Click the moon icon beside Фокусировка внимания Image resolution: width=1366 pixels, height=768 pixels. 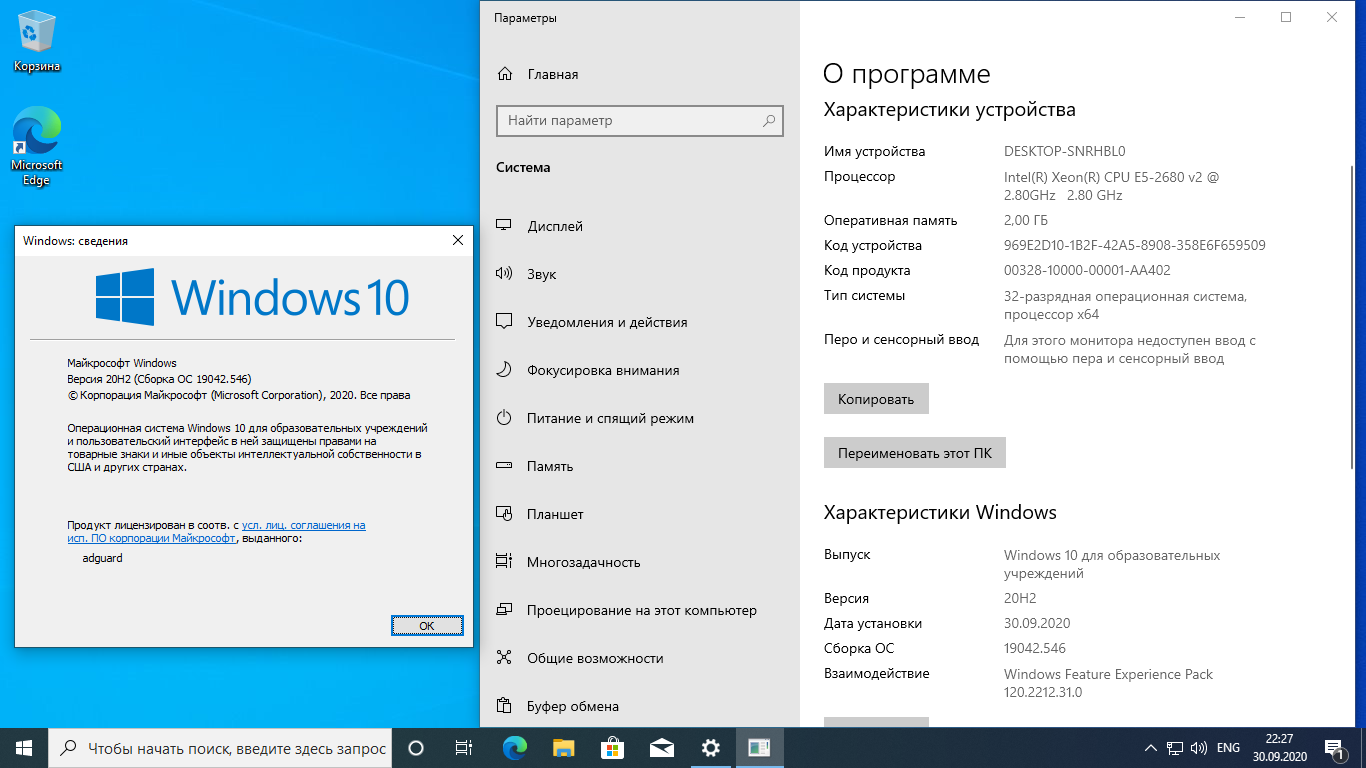tap(505, 370)
